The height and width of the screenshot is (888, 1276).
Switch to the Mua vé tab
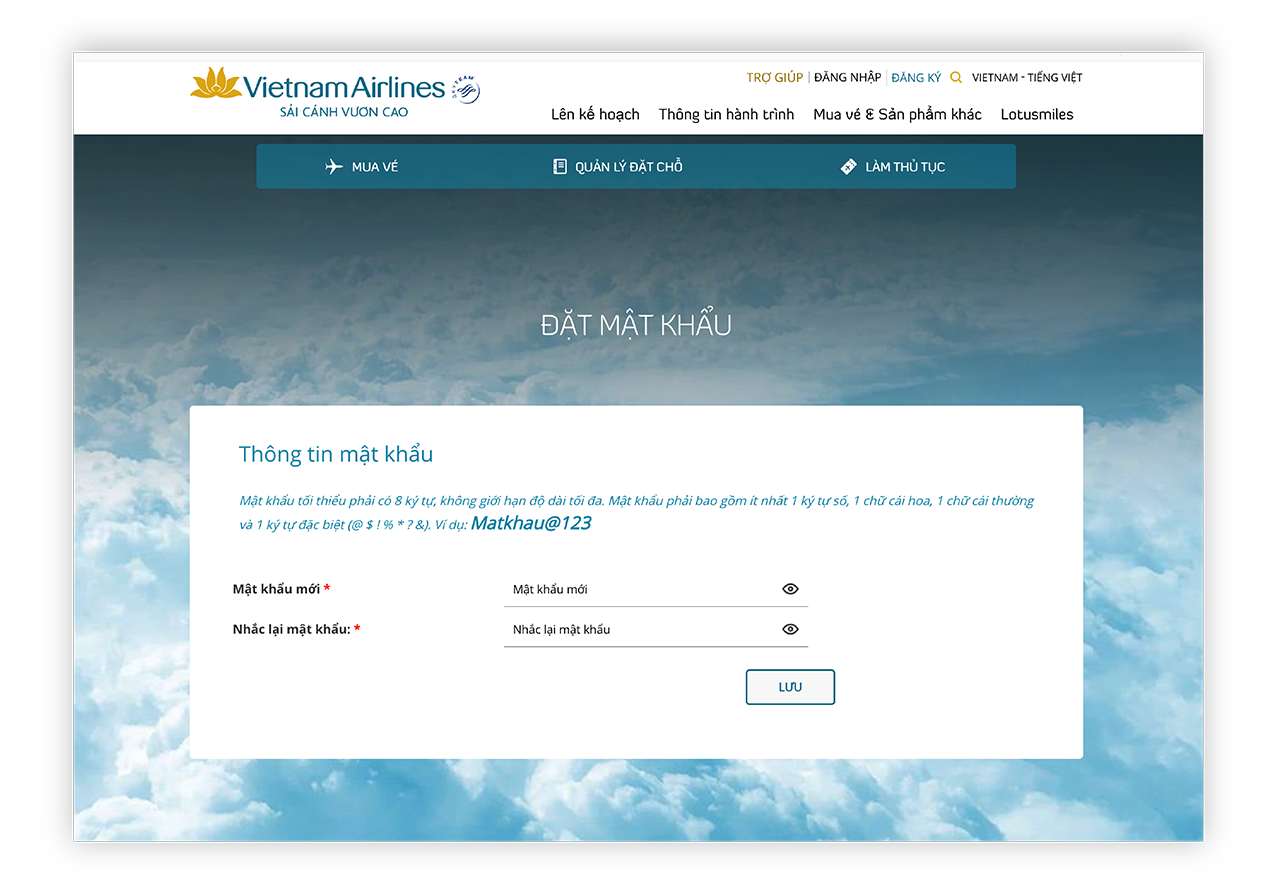pyautogui.click(x=374, y=167)
